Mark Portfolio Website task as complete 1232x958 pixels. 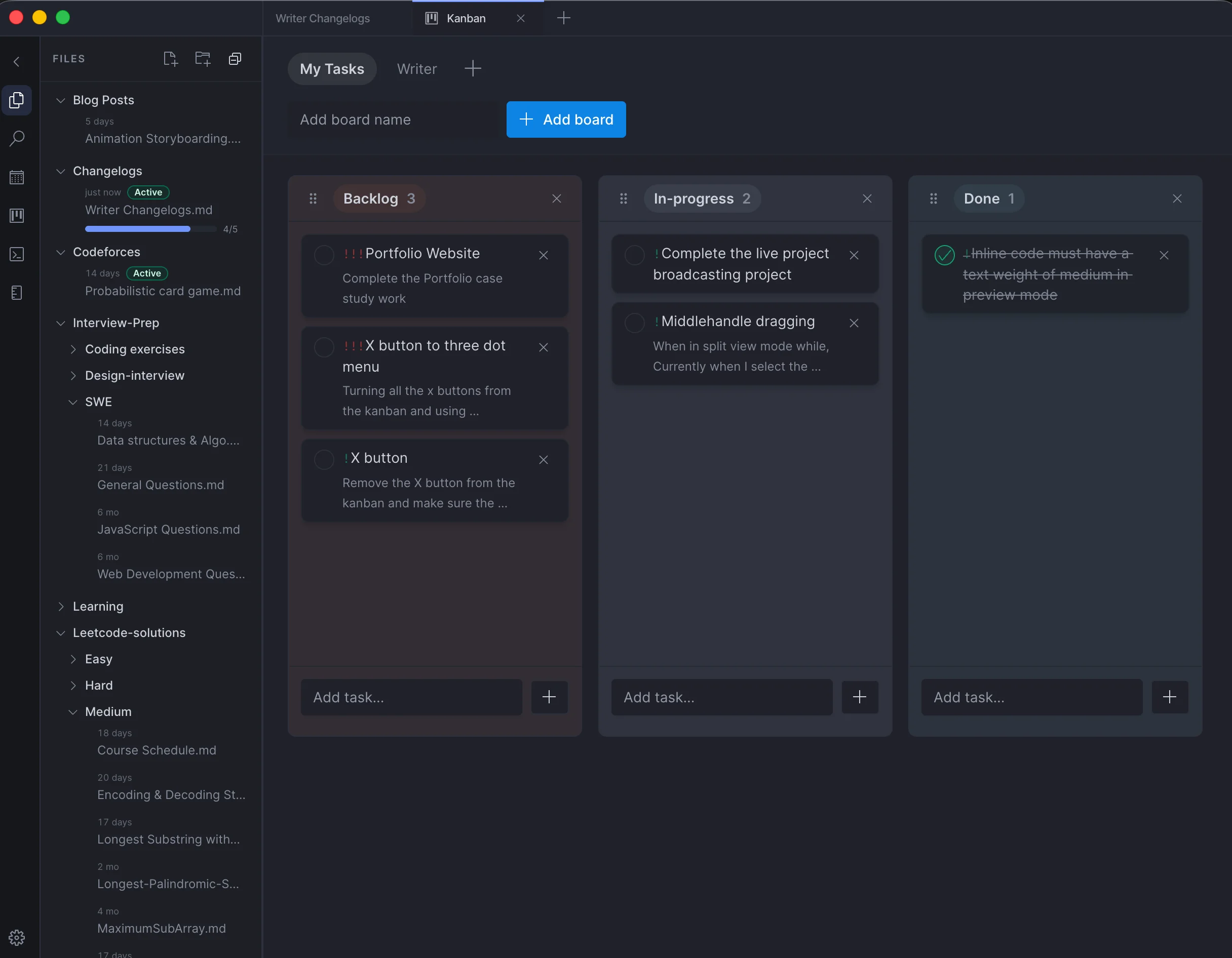click(x=324, y=255)
